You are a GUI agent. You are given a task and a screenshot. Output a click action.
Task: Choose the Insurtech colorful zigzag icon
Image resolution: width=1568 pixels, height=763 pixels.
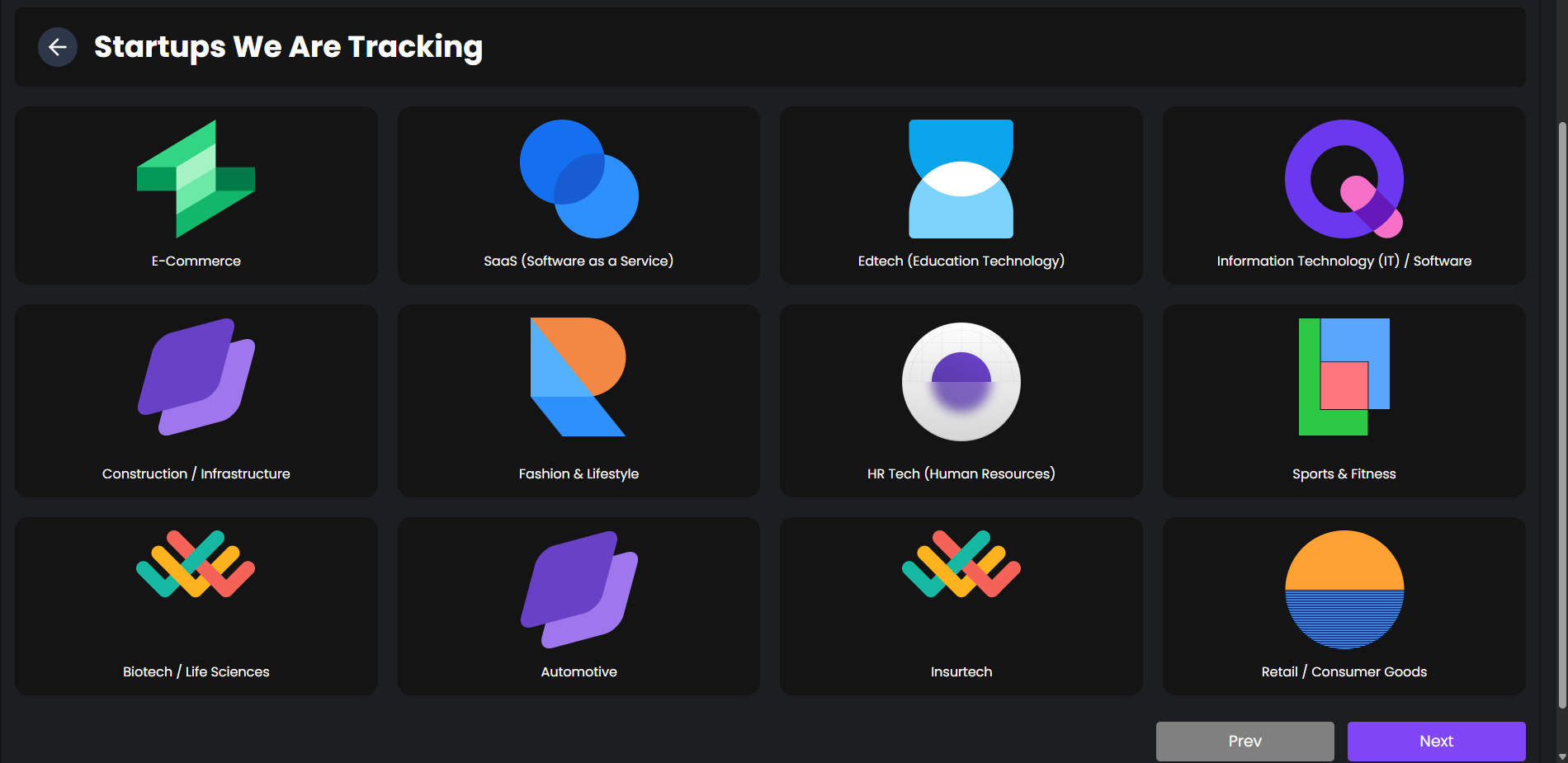click(x=961, y=564)
